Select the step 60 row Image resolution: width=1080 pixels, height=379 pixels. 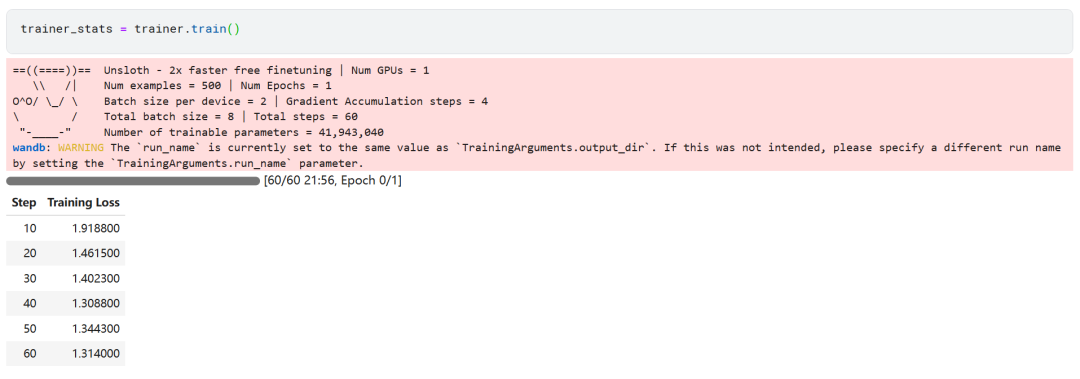(x=65, y=353)
